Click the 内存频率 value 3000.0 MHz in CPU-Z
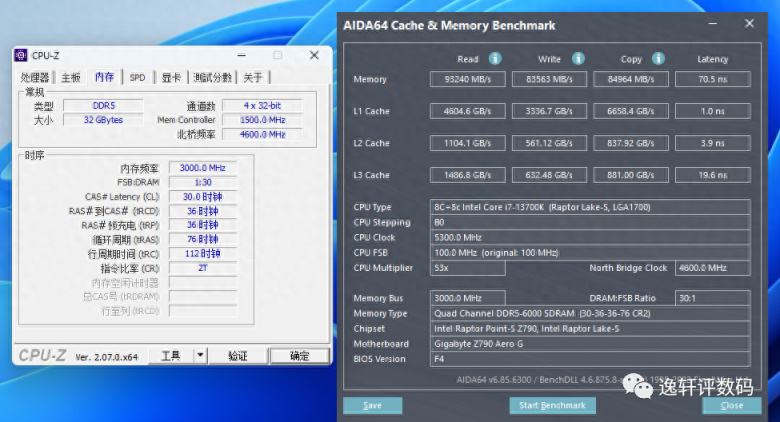Viewport: 780px width, 422px height. tap(203, 168)
